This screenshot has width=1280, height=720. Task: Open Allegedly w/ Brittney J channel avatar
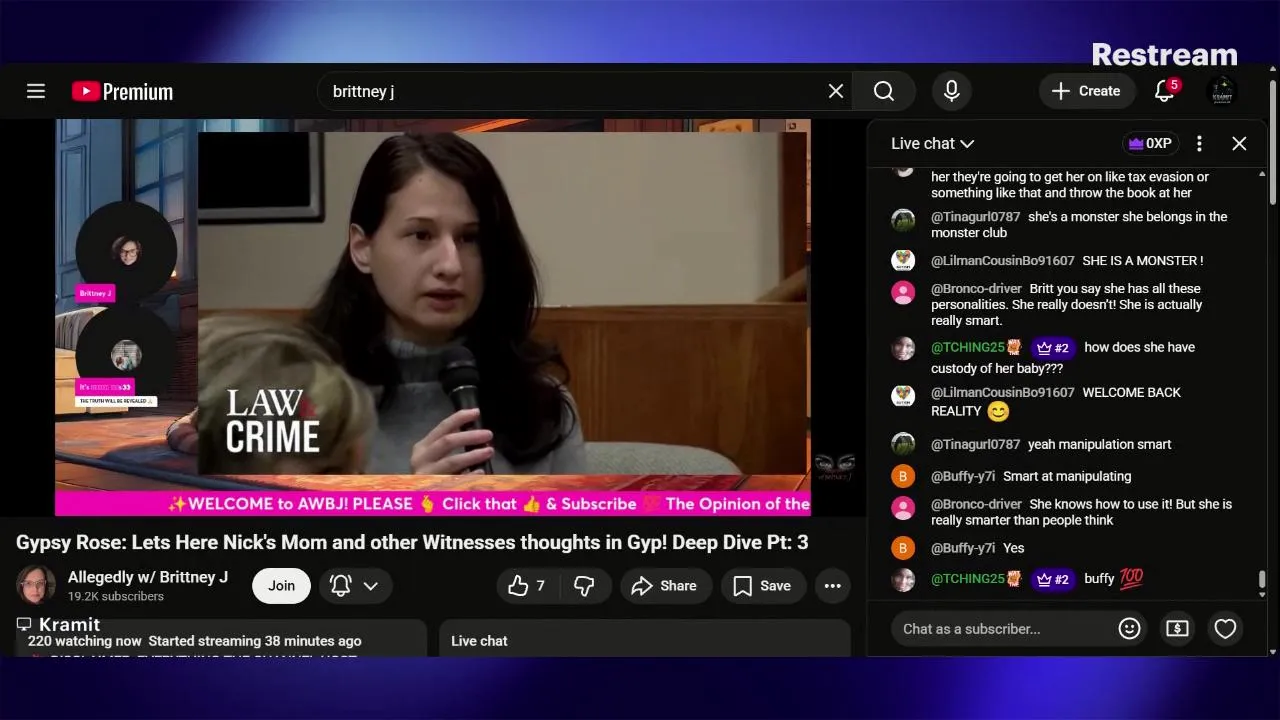(x=36, y=586)
